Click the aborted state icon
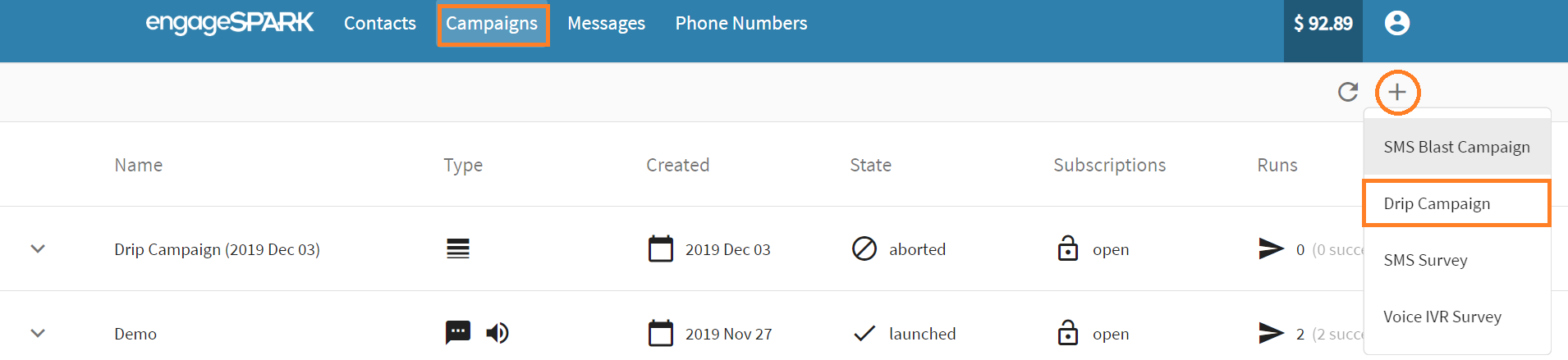 tap(864, 248)
